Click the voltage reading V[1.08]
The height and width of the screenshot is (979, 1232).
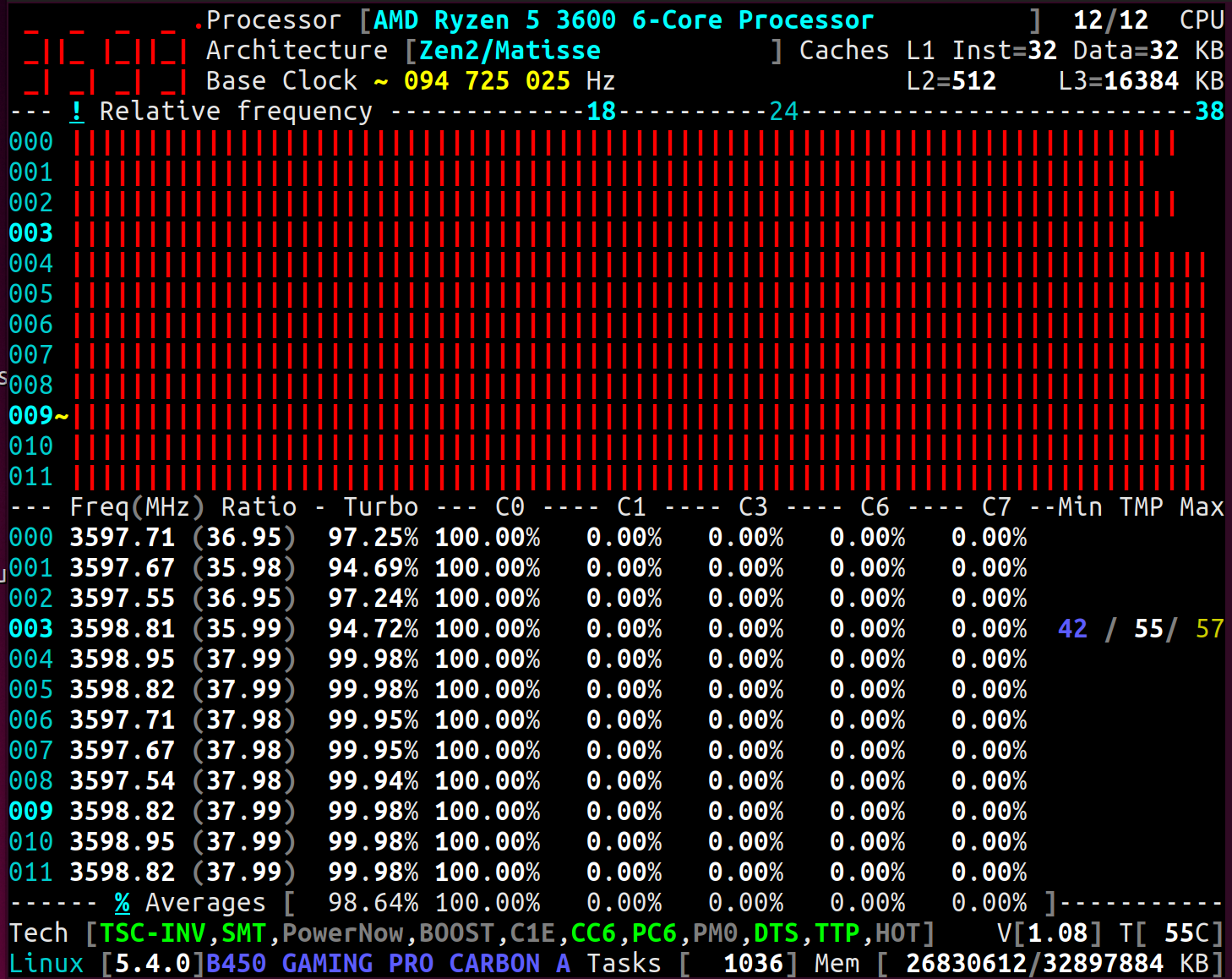(x=1050, y=933)
